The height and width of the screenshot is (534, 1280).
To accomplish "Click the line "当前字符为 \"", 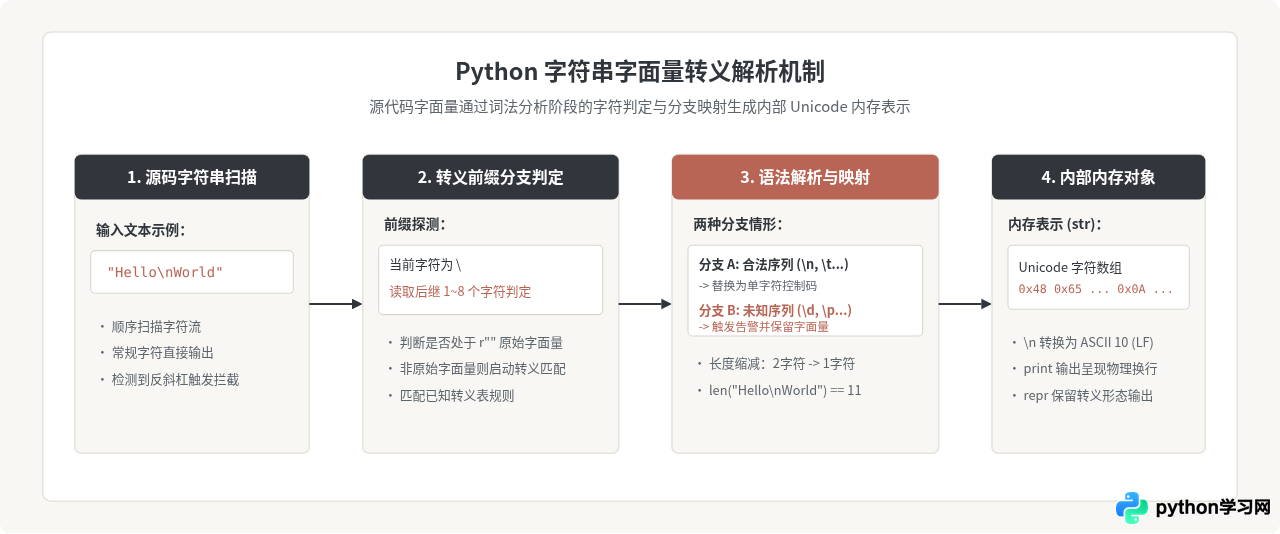I will click(425, 265).
